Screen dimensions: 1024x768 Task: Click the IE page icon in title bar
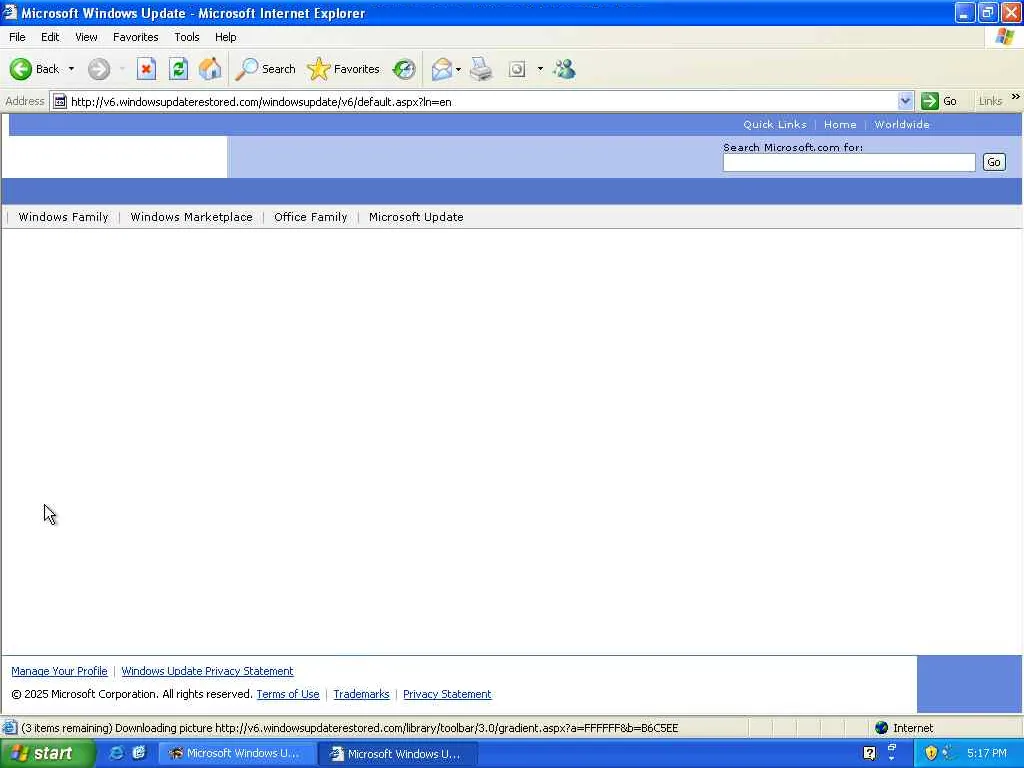[10, 12]
